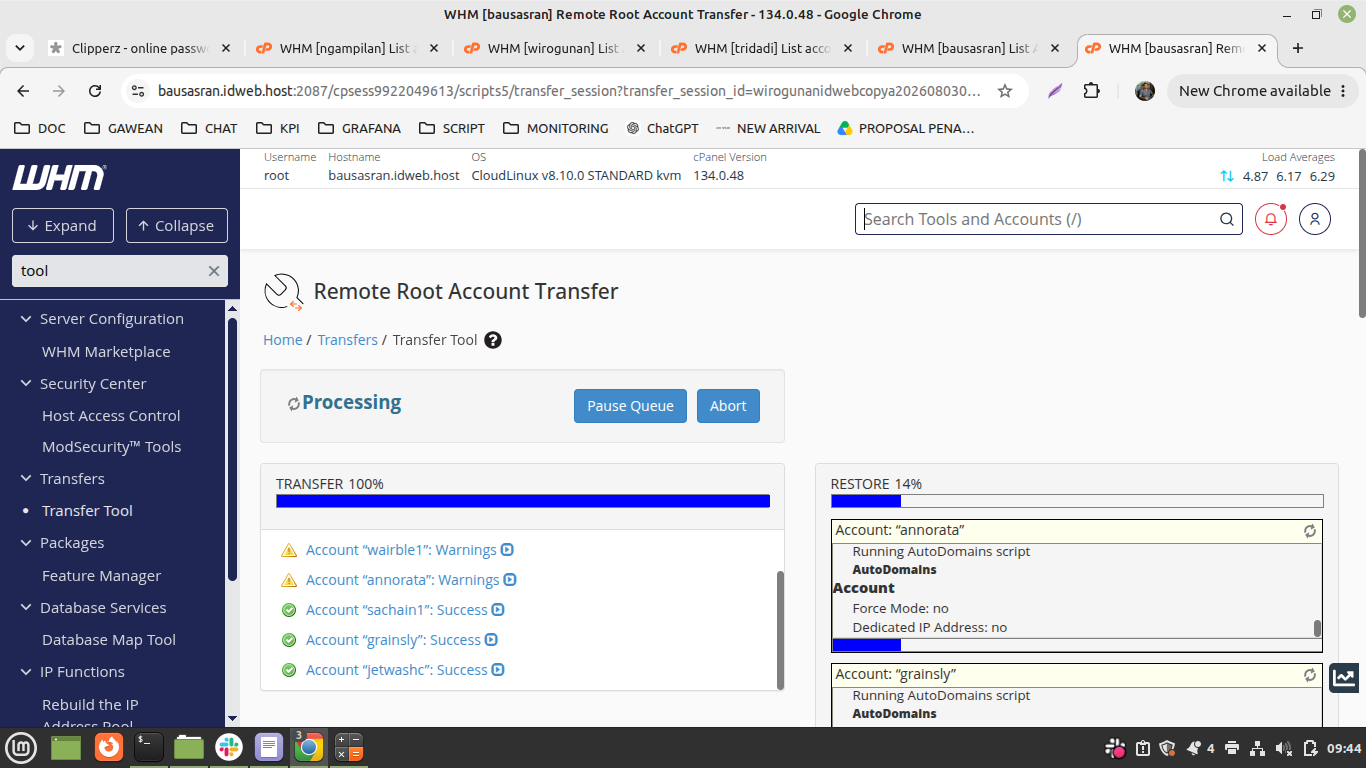Open Host Access Control in the sidebar
The image size is (1366, 768).
tap(111, 416)
